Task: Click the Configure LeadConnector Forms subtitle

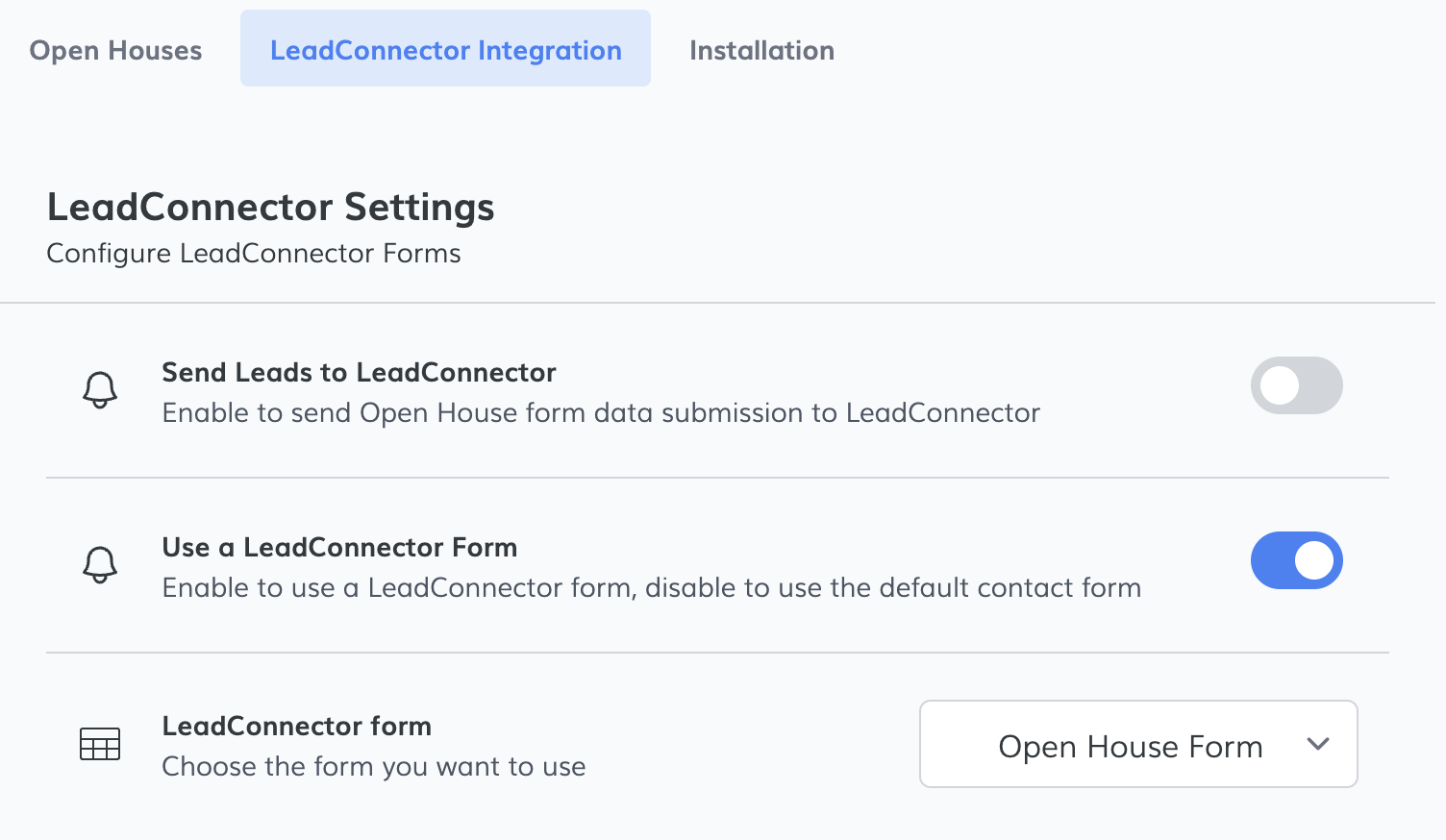Action: click(254, 253)
